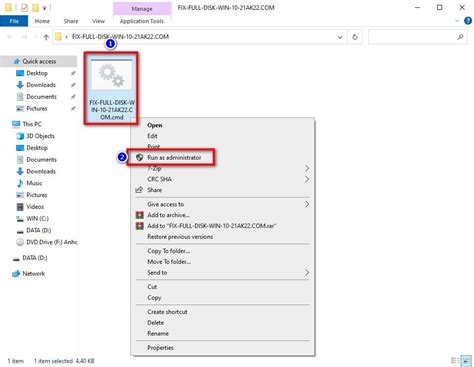This screenshot has height=367, width=474.
Task: Expand the CRC SHA submenu
Action: 222,179
